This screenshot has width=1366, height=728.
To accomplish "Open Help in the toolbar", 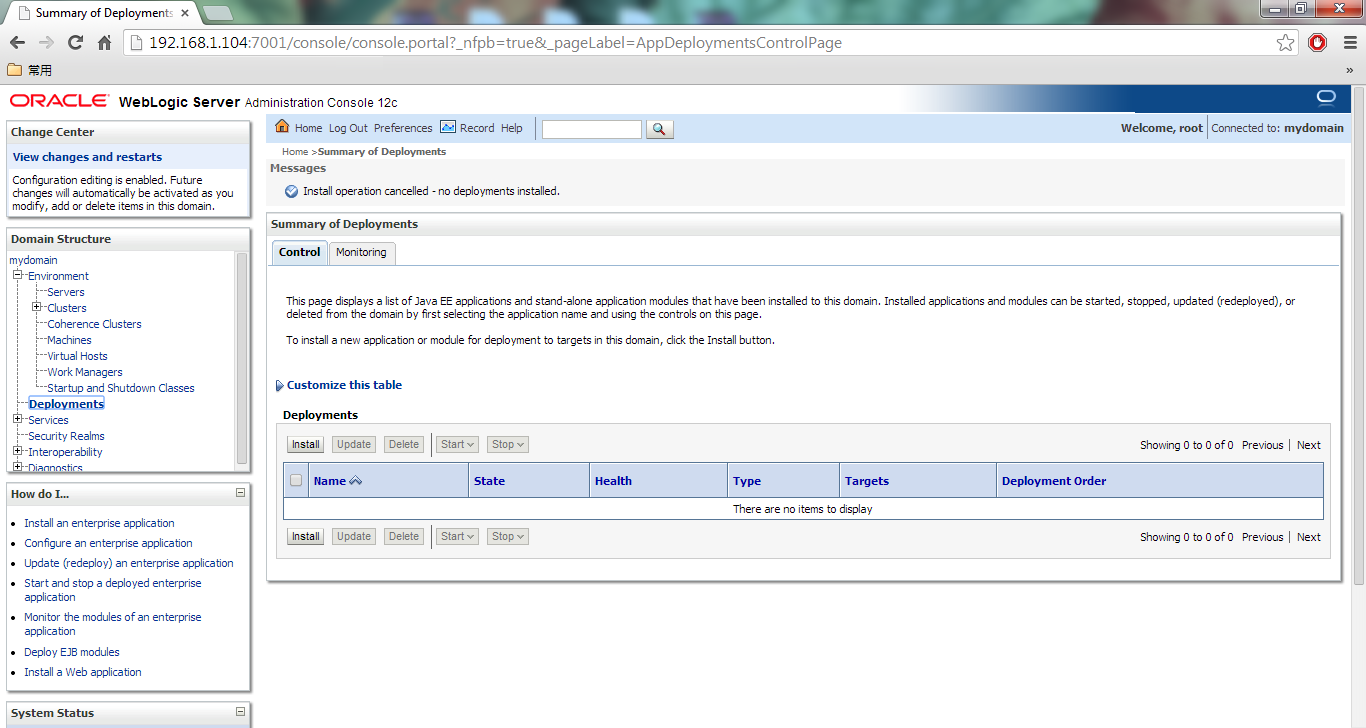I will coord(512,128).
